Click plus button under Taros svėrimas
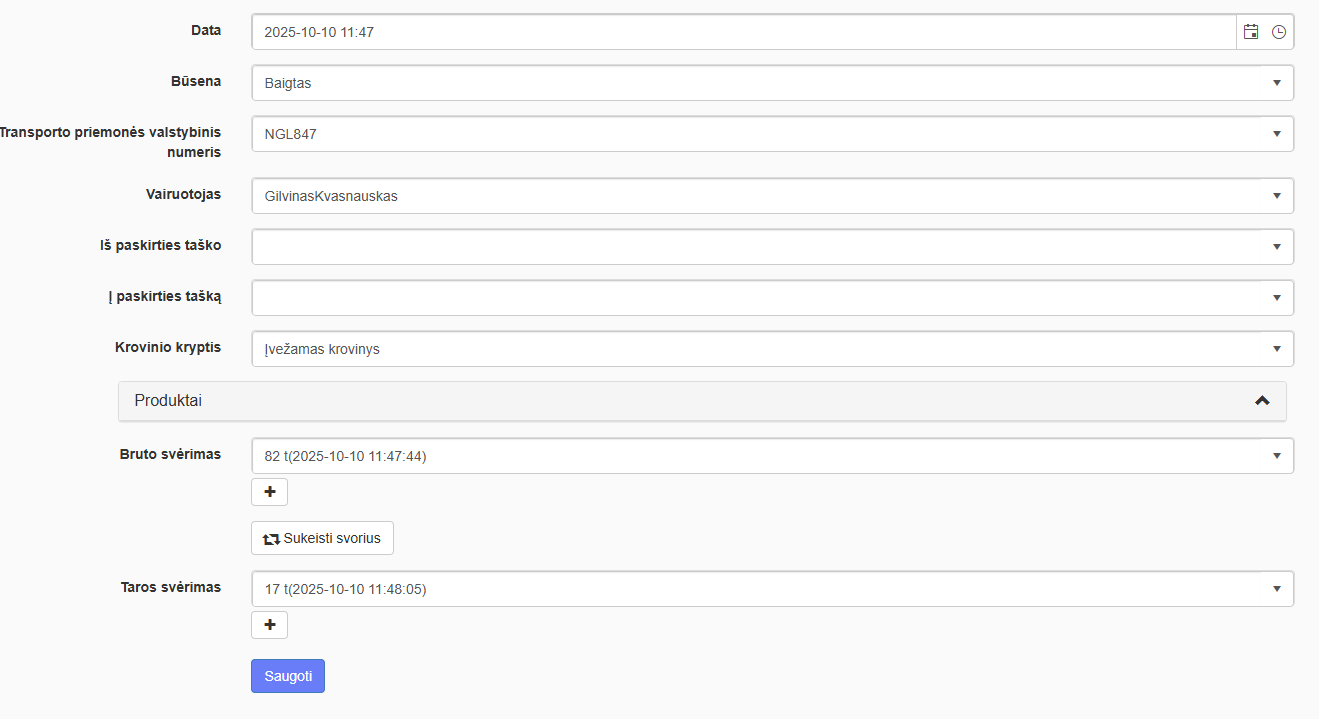Screen dimensions: 1319x719 (x=269, y=625)
